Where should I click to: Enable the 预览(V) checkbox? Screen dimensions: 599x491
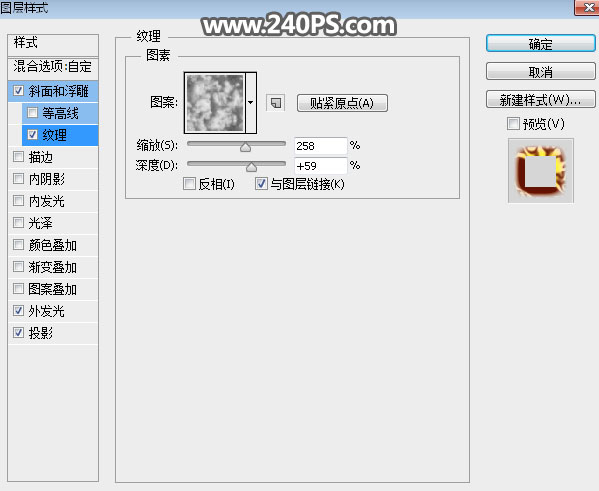click(x=513, y=123)
